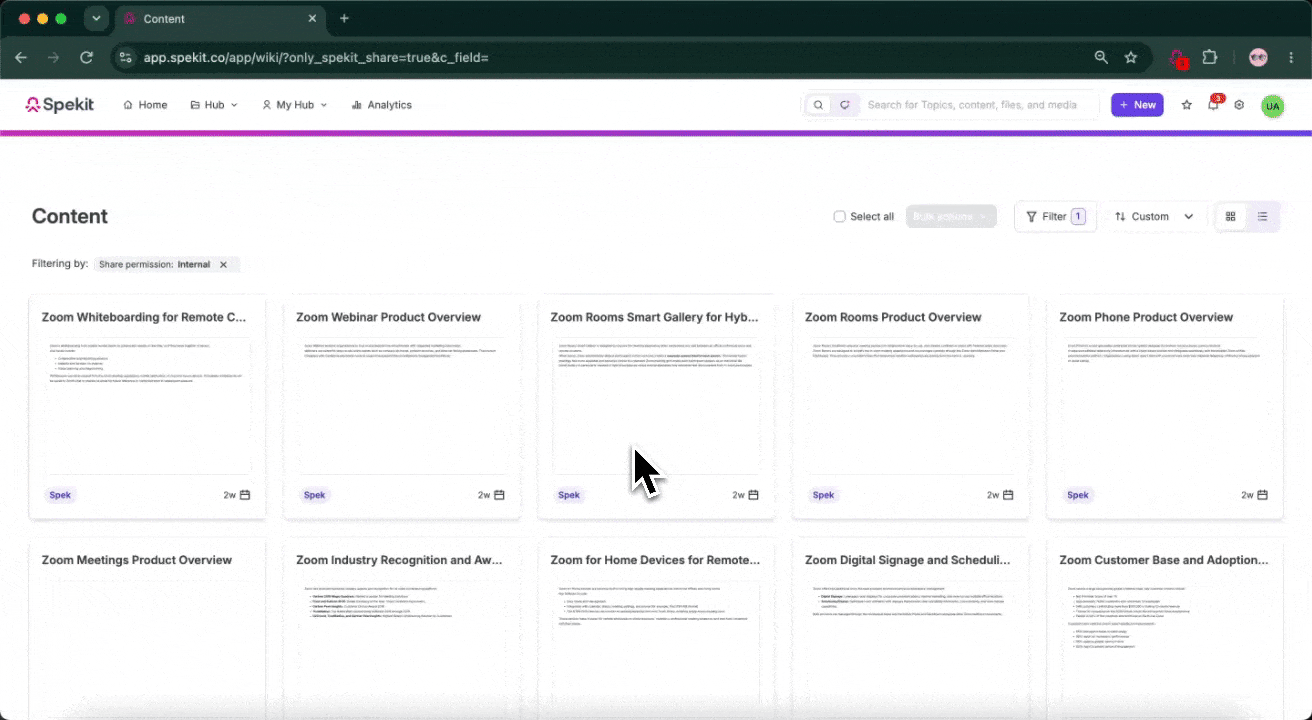
Task: Open the Hub menu
Action: (x=214, y=105)
